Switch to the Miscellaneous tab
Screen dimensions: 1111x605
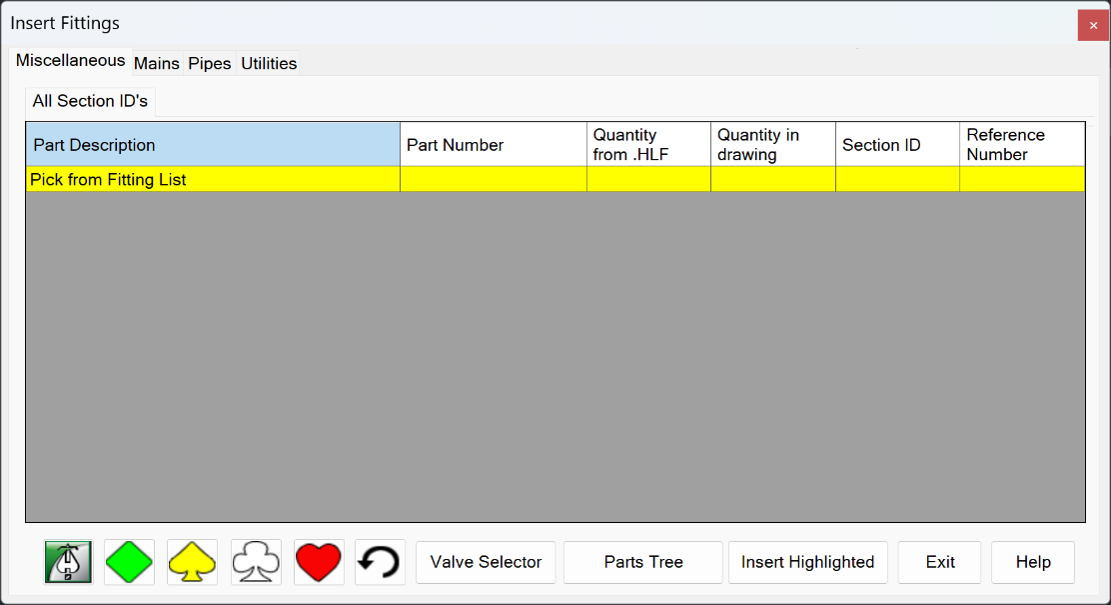click(70, 61)
